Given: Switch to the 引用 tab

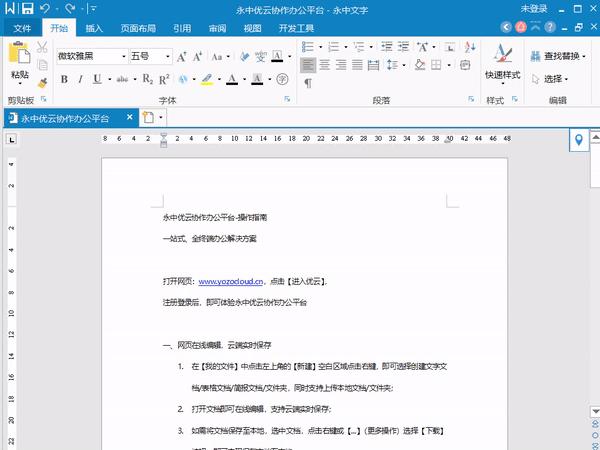Looking at the screenshot, I should point(182,28).
